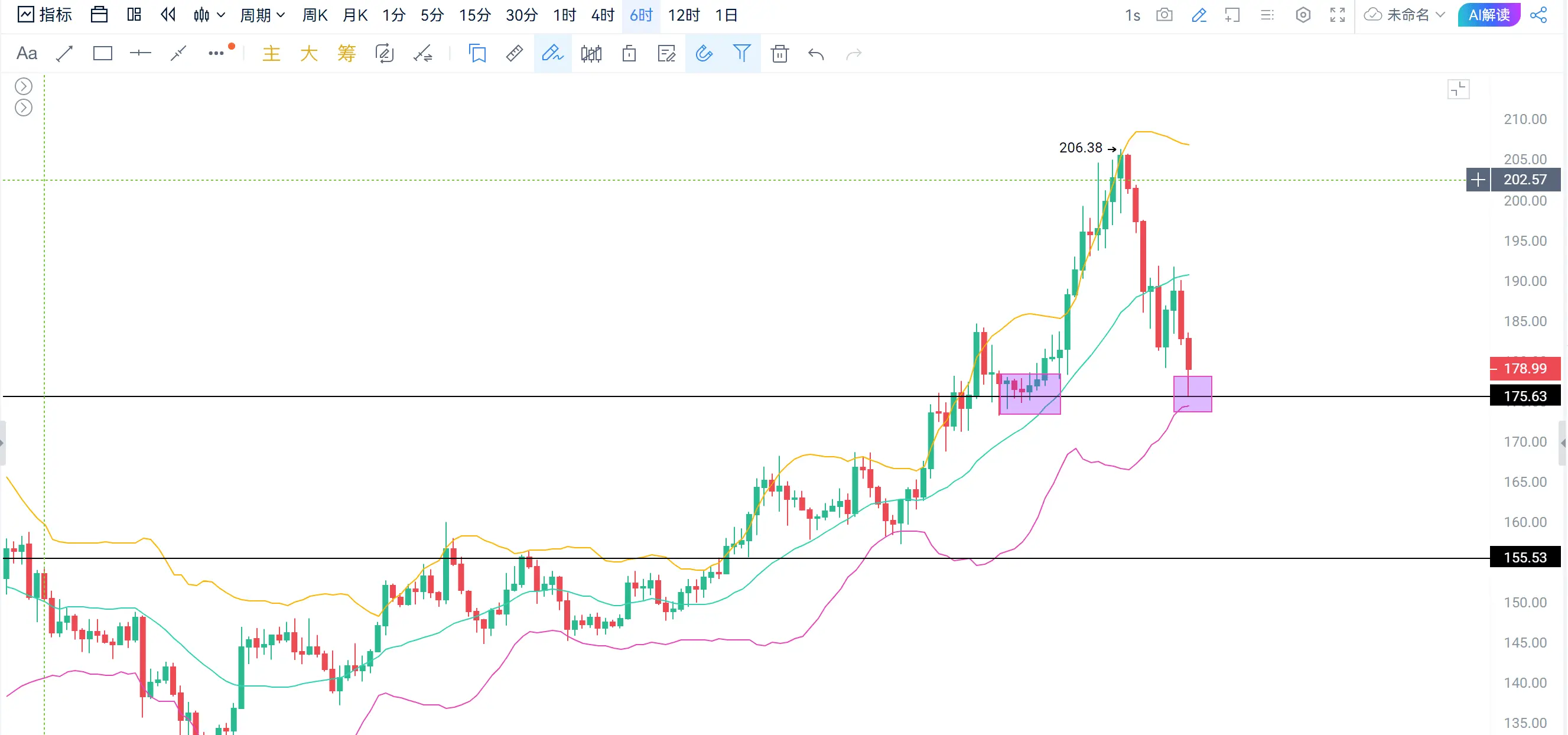Click the AI解读 button

[1489, 15]
